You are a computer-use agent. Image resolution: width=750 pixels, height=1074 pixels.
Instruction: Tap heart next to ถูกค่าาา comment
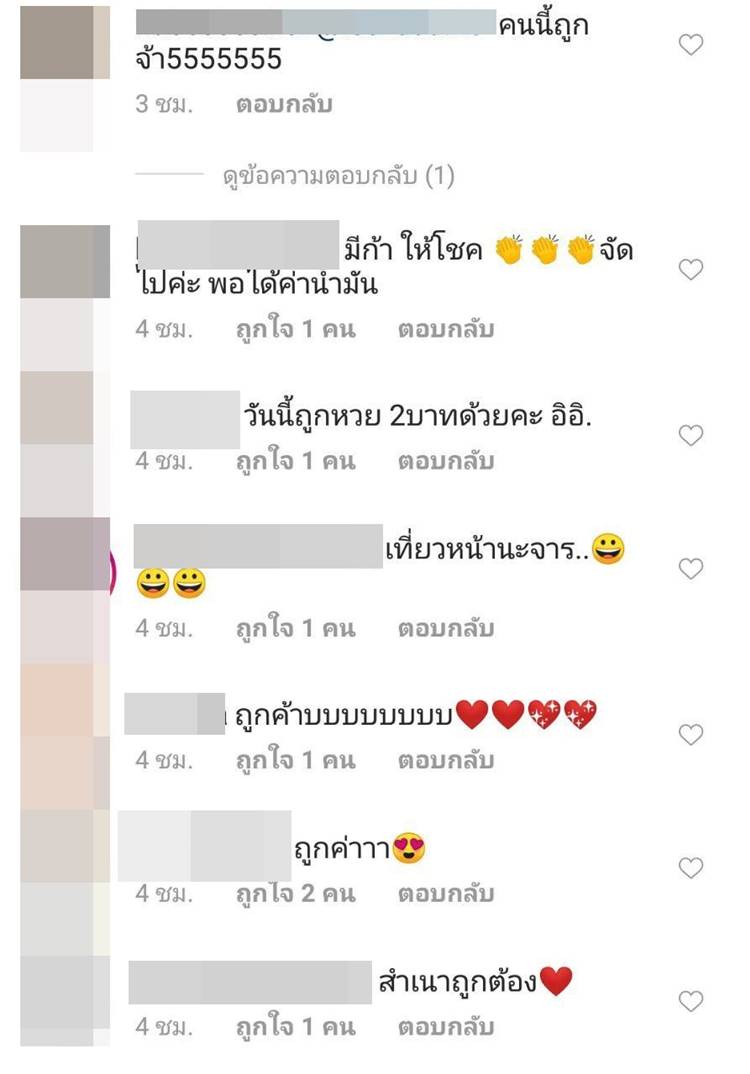coord(690,868)
